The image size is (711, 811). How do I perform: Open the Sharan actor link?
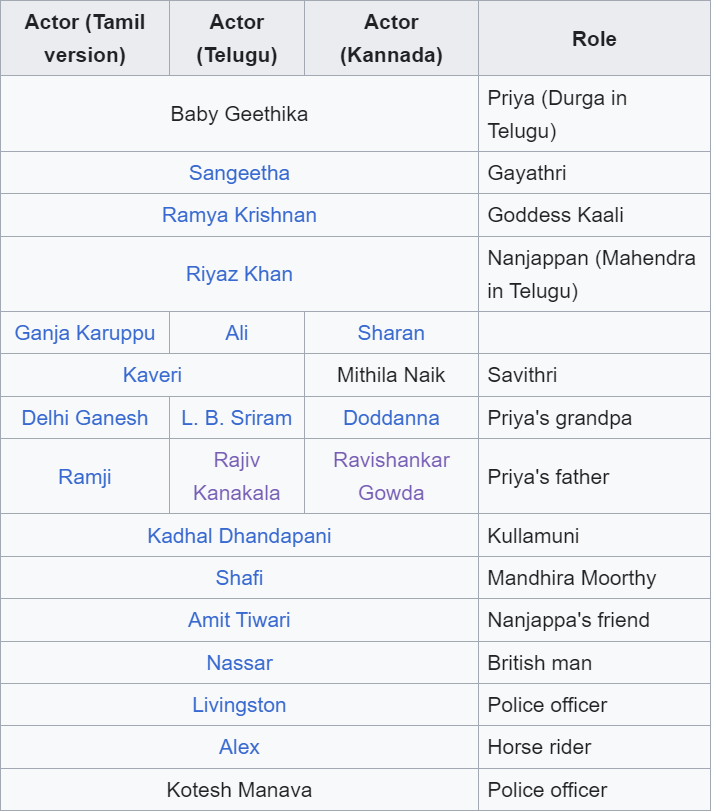[391, 333]
